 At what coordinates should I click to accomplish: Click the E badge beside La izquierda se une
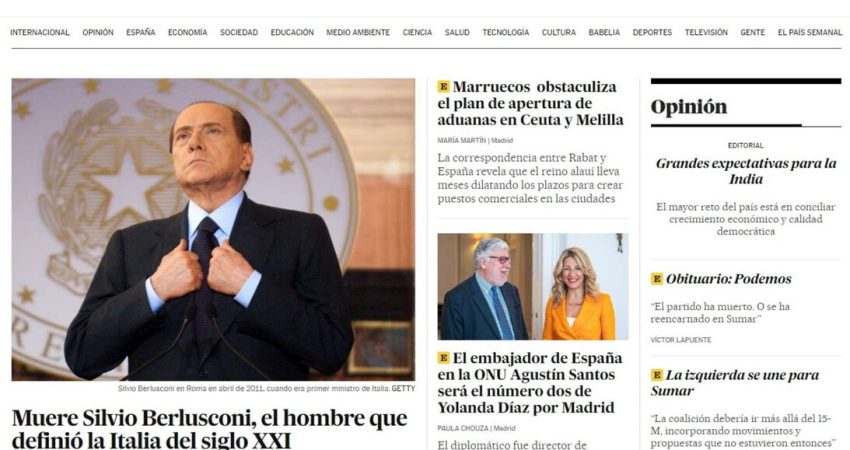656,375
